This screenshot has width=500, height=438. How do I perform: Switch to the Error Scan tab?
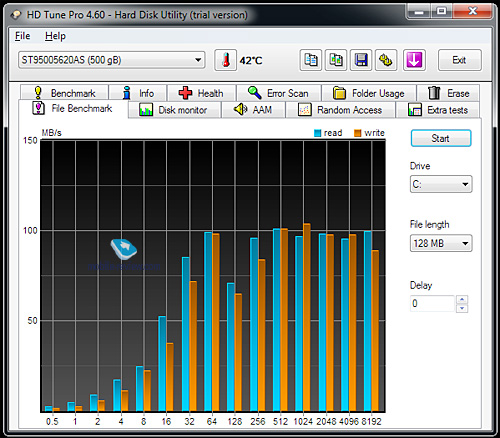click(278, 93)
